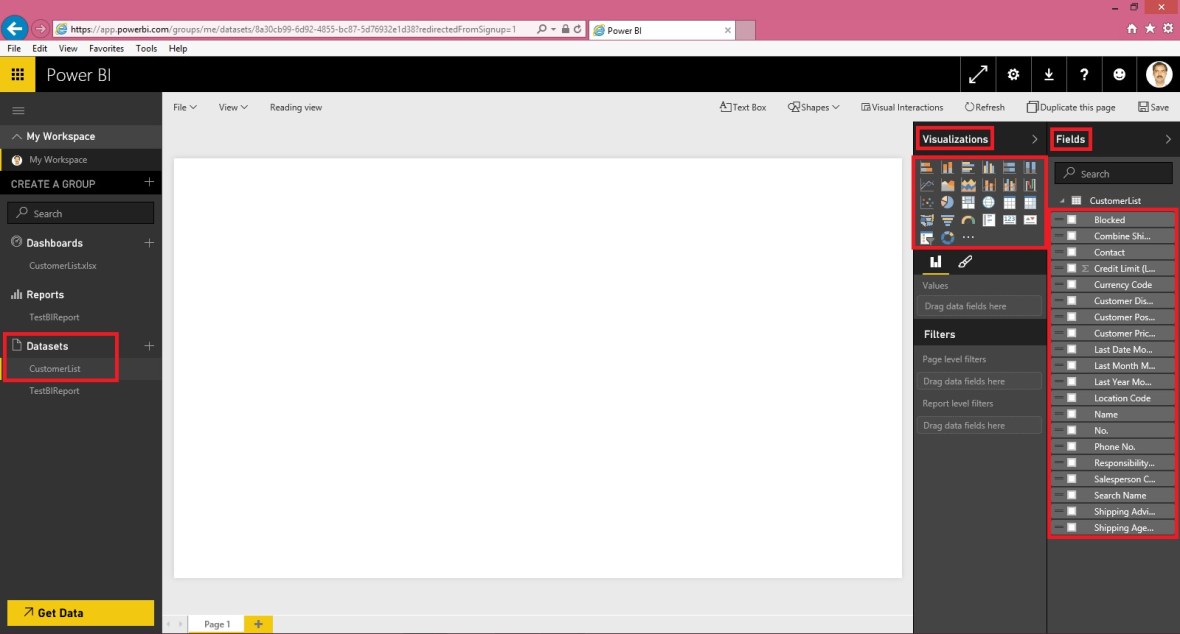Select the Funnel chart visualization
1180x634 pixels.
tap(947, 220)
